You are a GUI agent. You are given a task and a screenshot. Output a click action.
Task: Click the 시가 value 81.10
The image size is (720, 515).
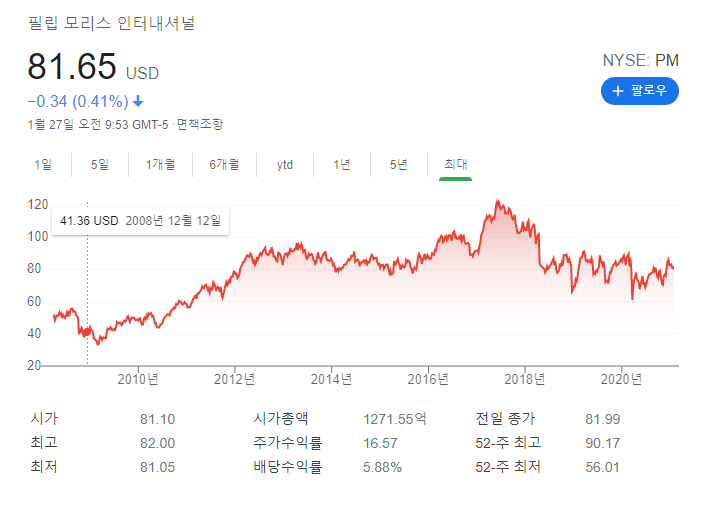[x=158, y=419]
